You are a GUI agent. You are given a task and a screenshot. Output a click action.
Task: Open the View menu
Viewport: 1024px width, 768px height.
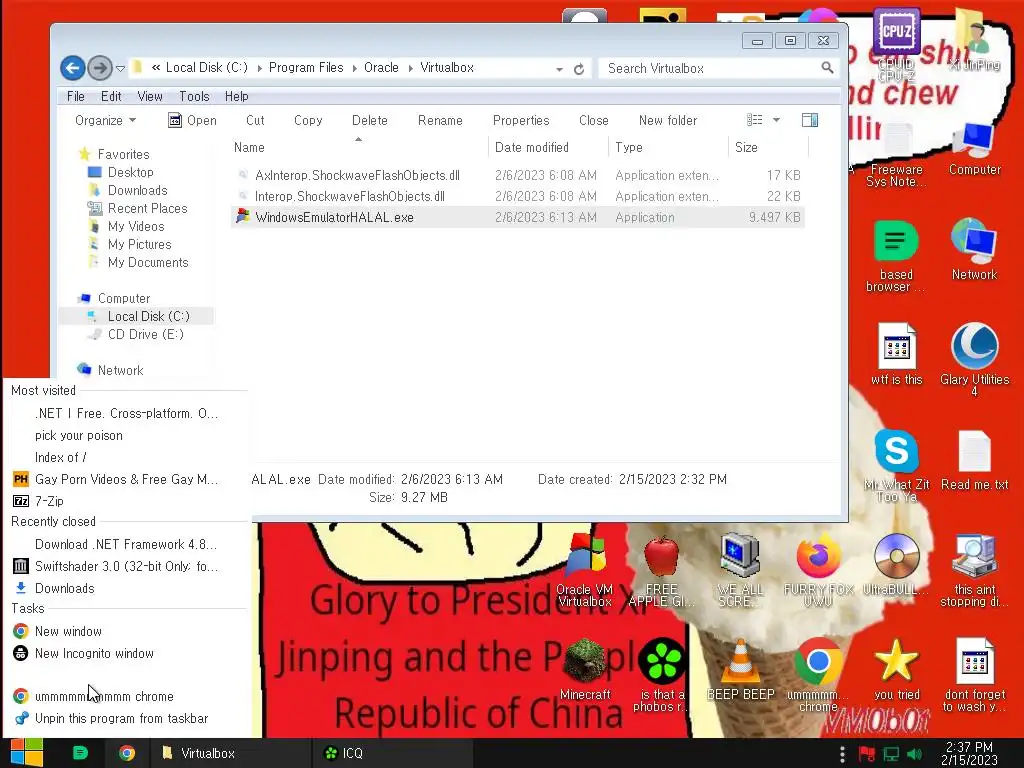(150, 96)
